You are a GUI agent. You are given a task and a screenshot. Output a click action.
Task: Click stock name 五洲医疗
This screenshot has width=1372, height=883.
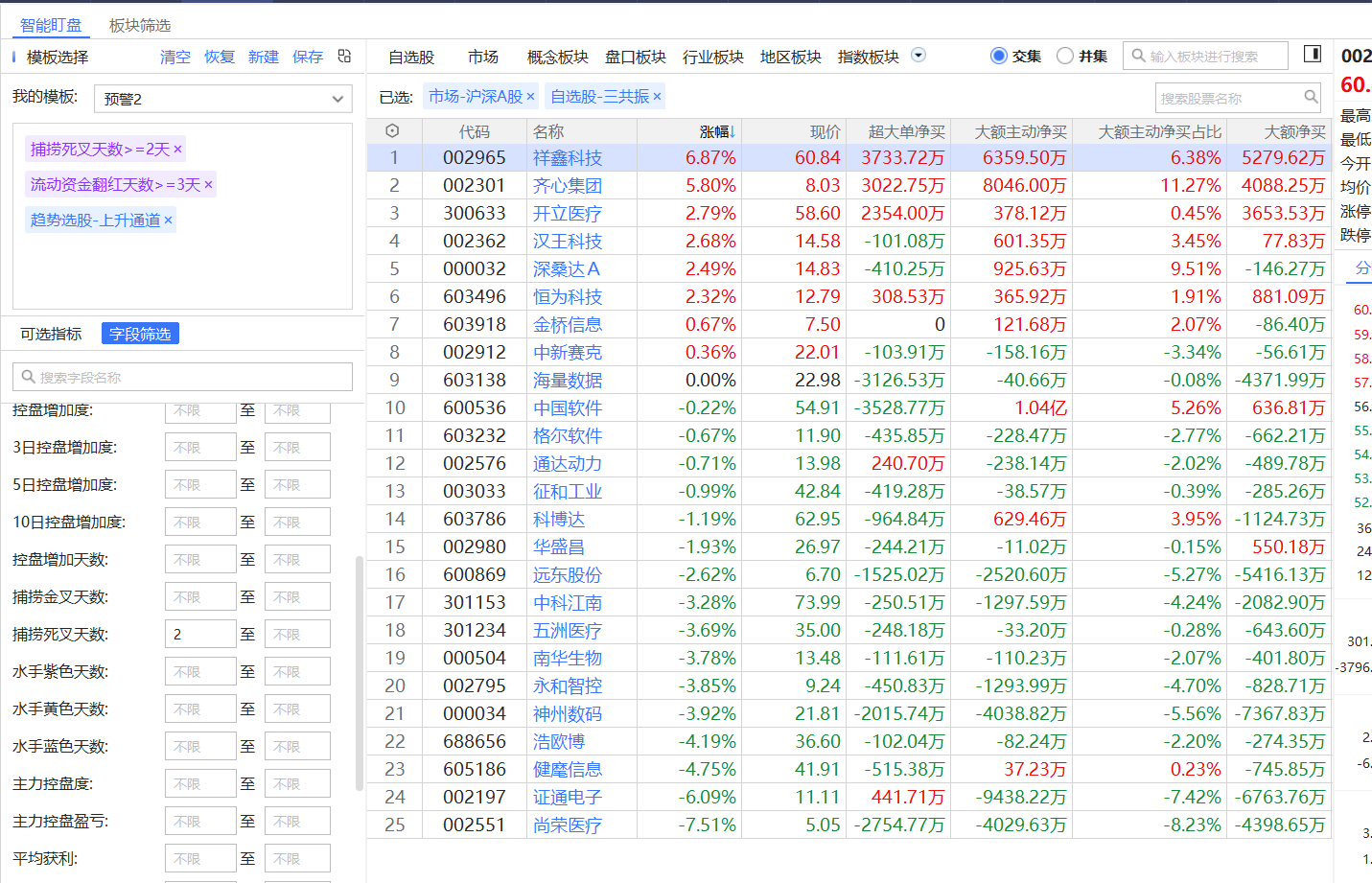pyautogui.click(x=568, y=630)
